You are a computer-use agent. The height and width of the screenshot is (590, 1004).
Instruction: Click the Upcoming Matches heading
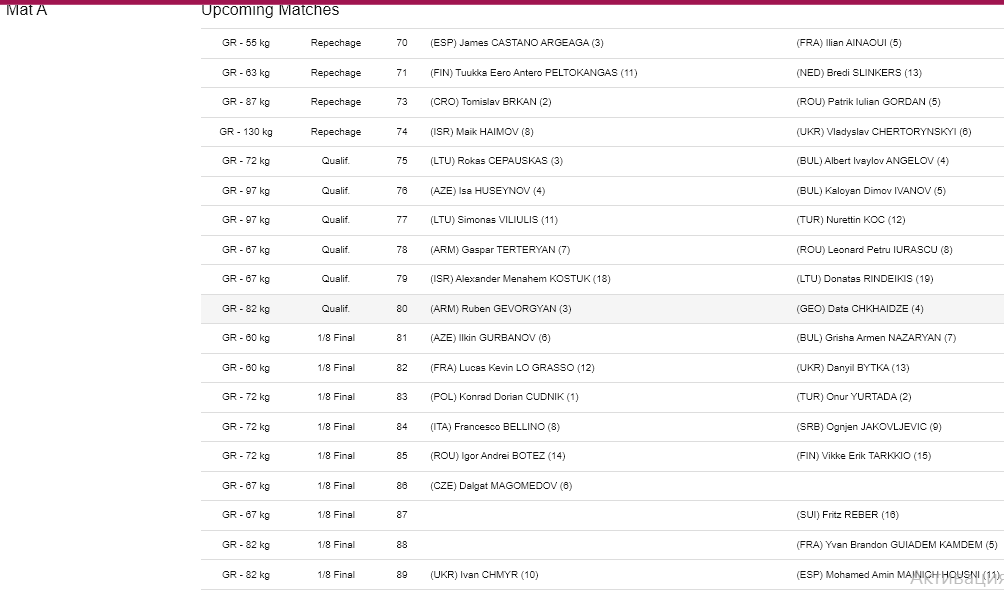(270, 10)
